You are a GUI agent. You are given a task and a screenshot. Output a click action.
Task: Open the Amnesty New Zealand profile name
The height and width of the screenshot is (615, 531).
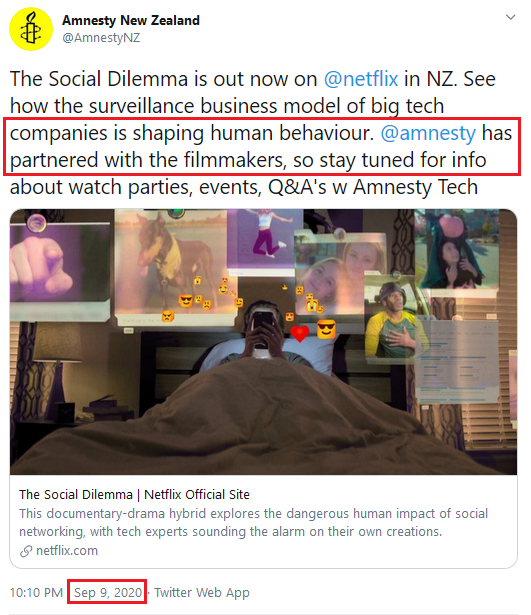131,20
